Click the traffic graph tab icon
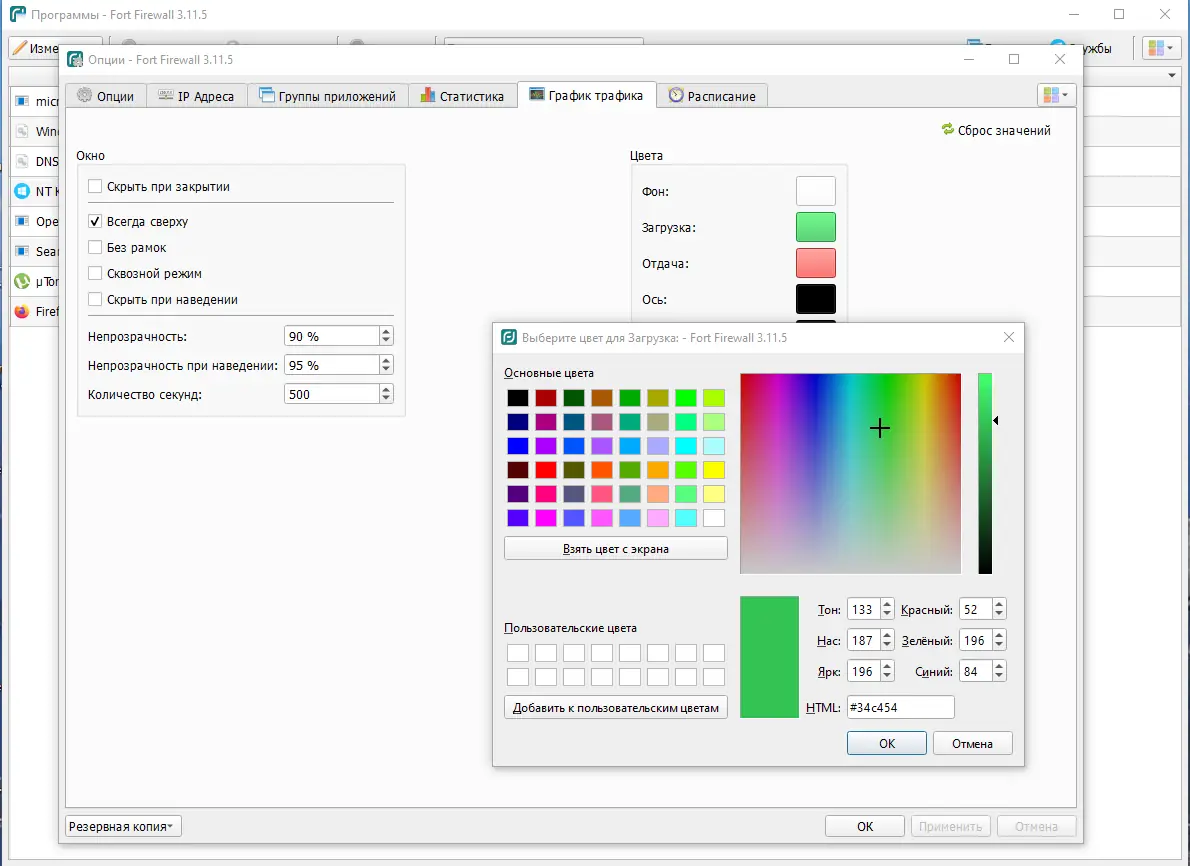 [537, 95]
